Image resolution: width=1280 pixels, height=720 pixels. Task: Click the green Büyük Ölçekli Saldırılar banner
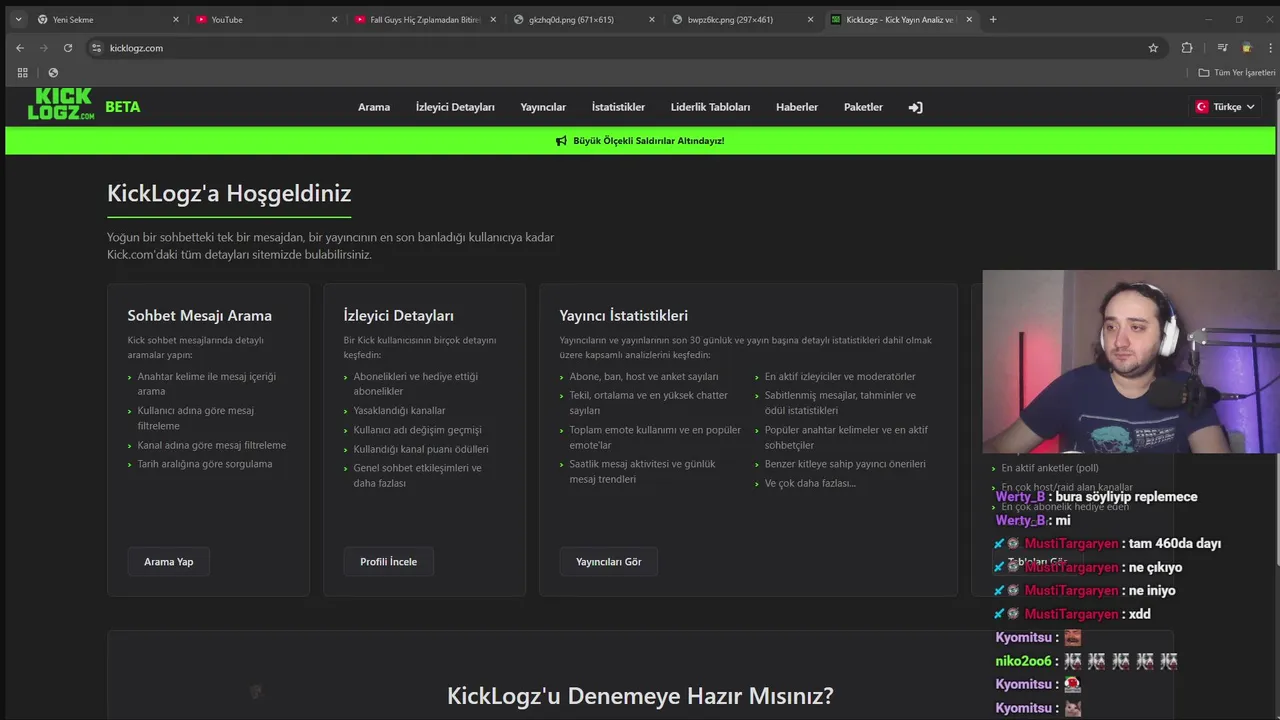coord(640,141)
